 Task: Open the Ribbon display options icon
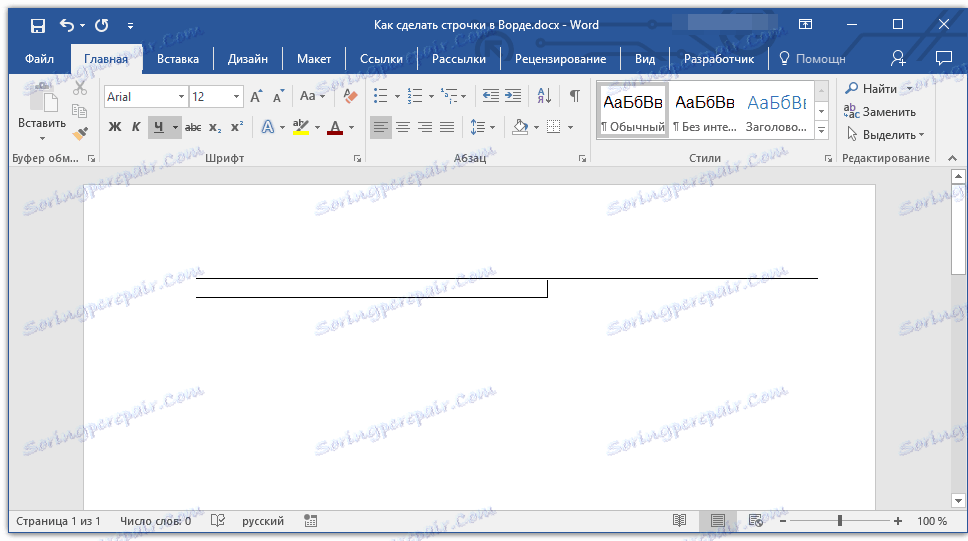coord(806,25)
